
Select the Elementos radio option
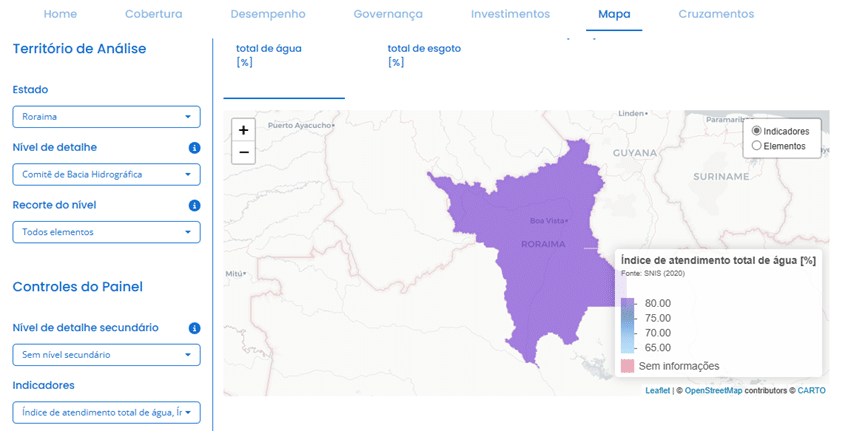tap(756, 146)
